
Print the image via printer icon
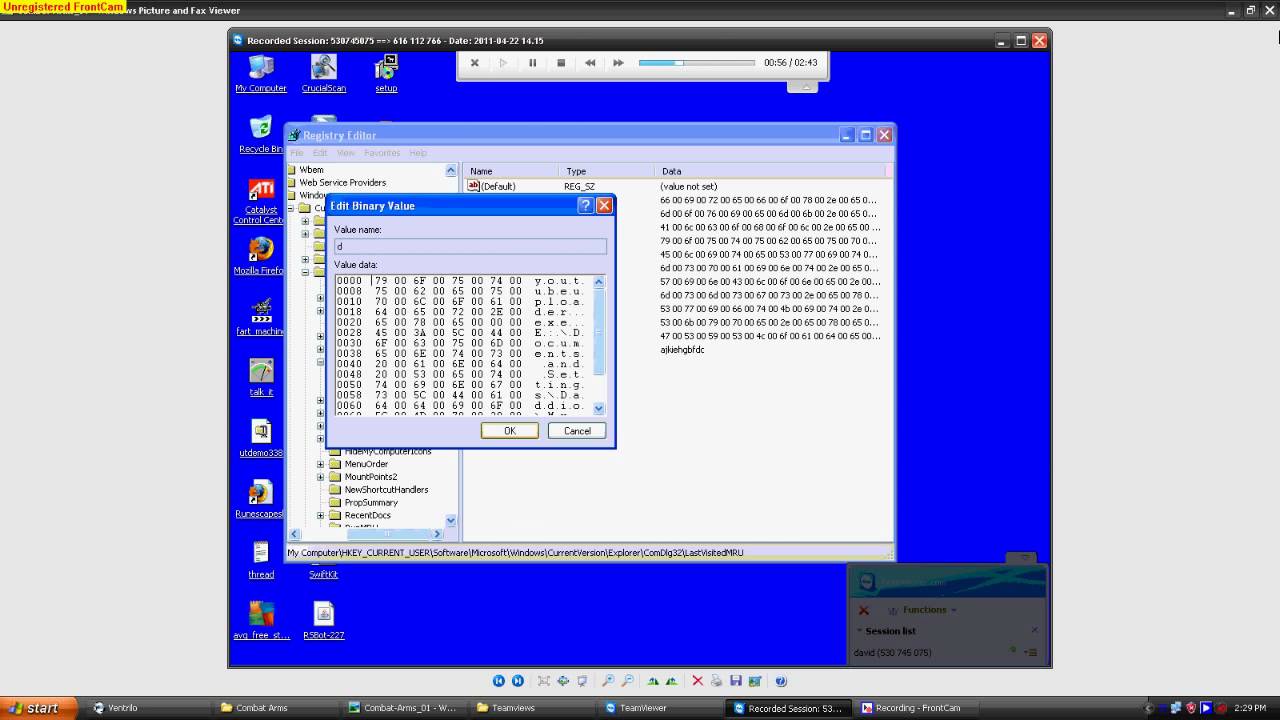(717, 681)
